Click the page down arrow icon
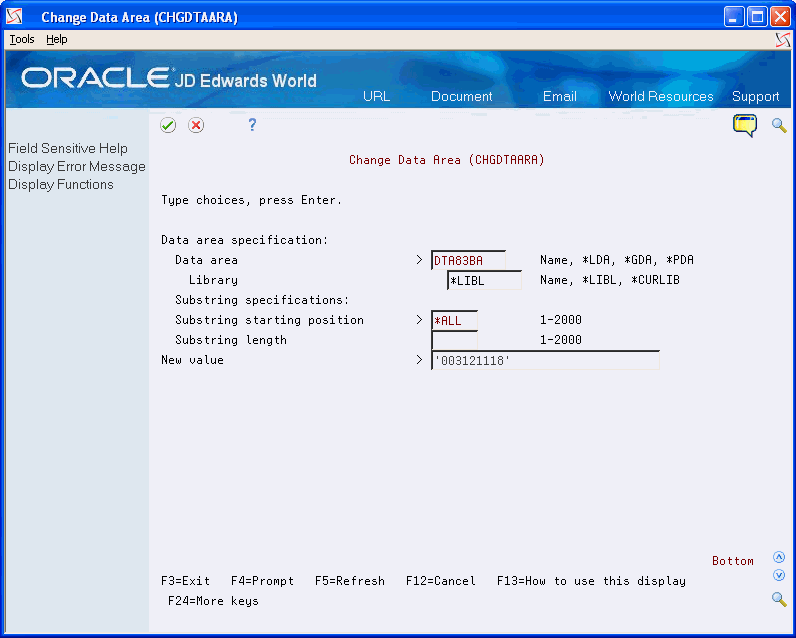The height and width of the screenshot is (638, 796). (x=779, y=575)
